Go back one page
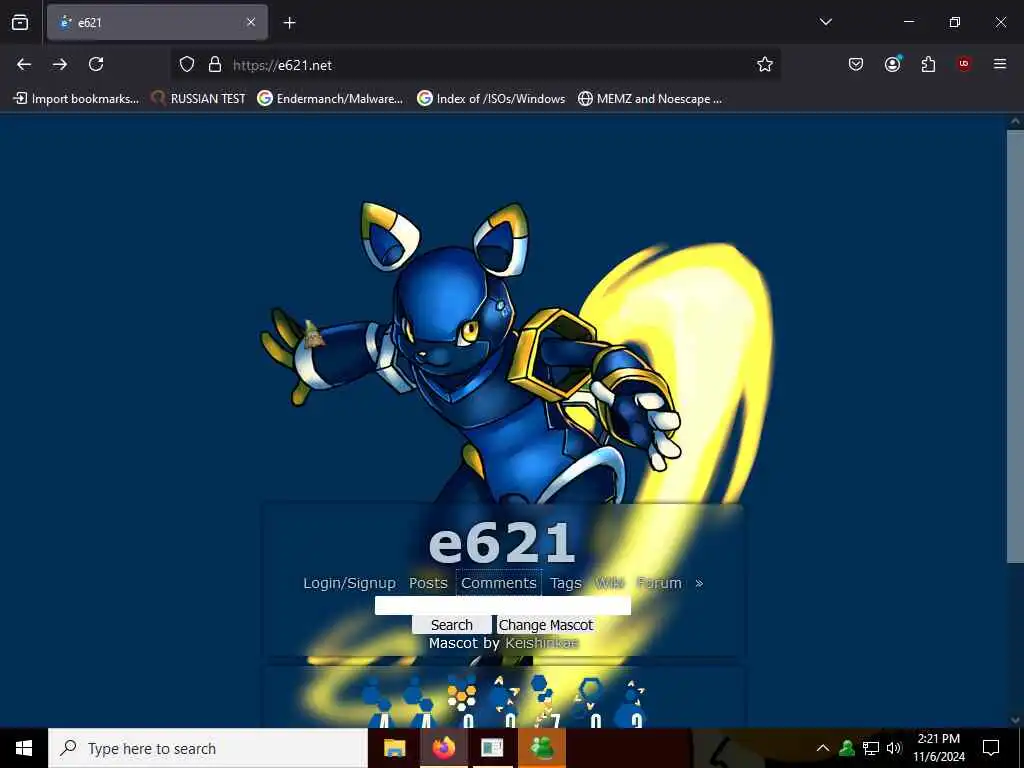This screenshot has height=768, width=1024. click(x=24, y=64)
